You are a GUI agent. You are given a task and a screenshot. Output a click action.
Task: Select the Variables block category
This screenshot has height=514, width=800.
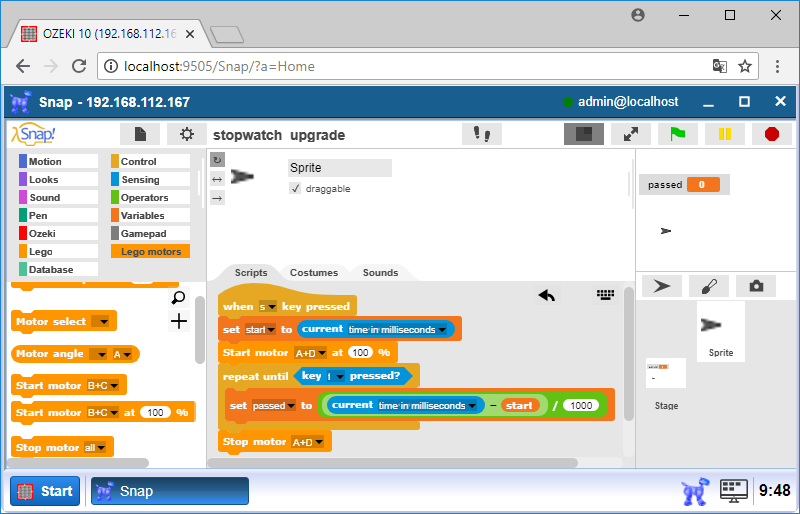(151, 215)
